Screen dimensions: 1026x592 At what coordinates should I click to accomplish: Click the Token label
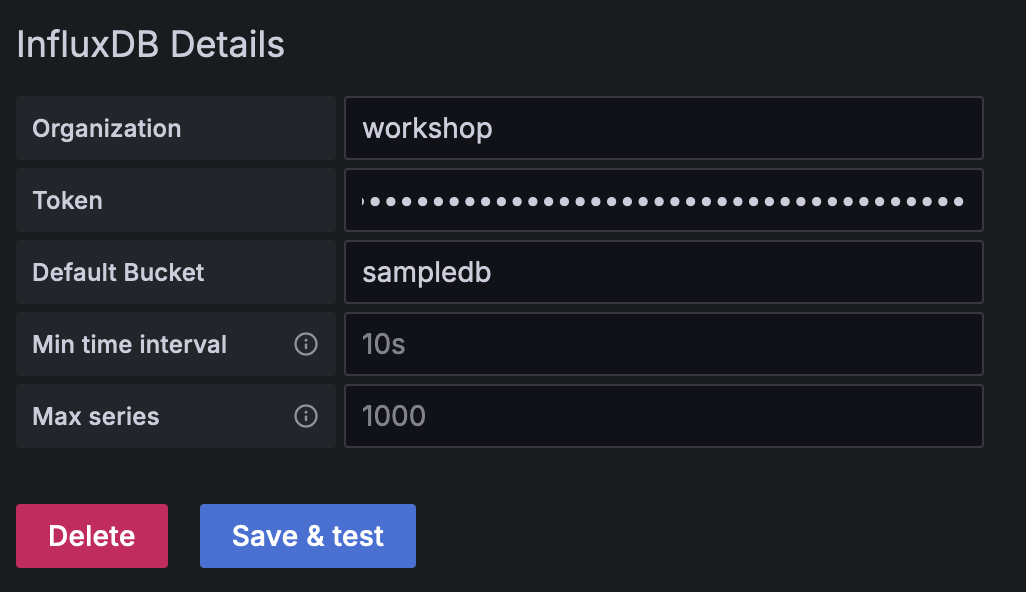point(67,201)
